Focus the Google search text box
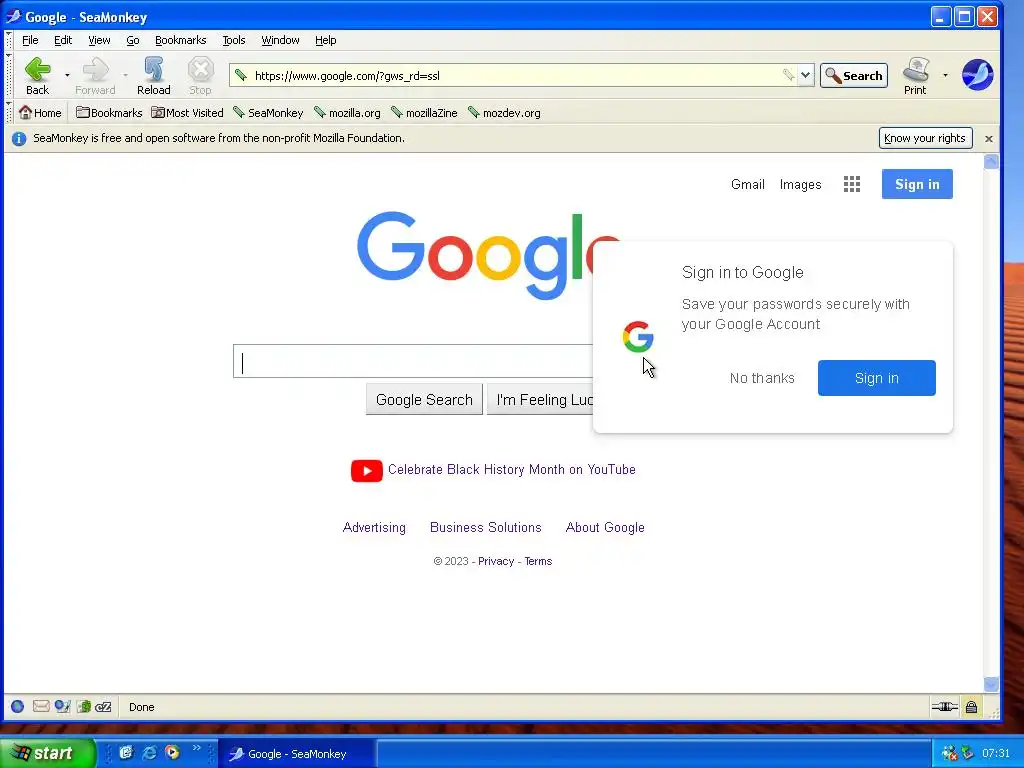The height and width of the screenshot is (768, 1024). click(413, 361)
